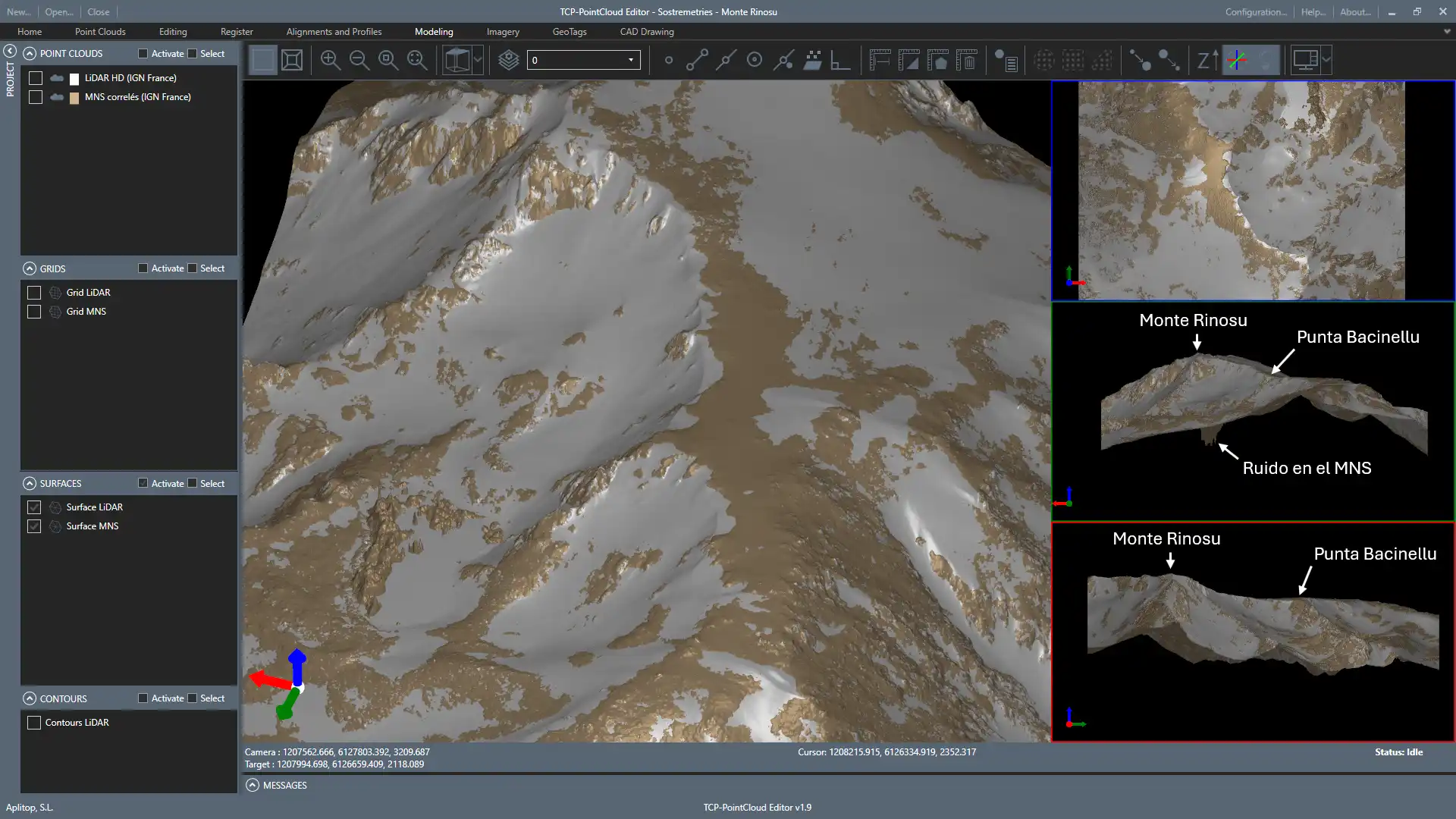
Task: Collapse the PROJECT side panel arrow
Action: click(10, 51)
